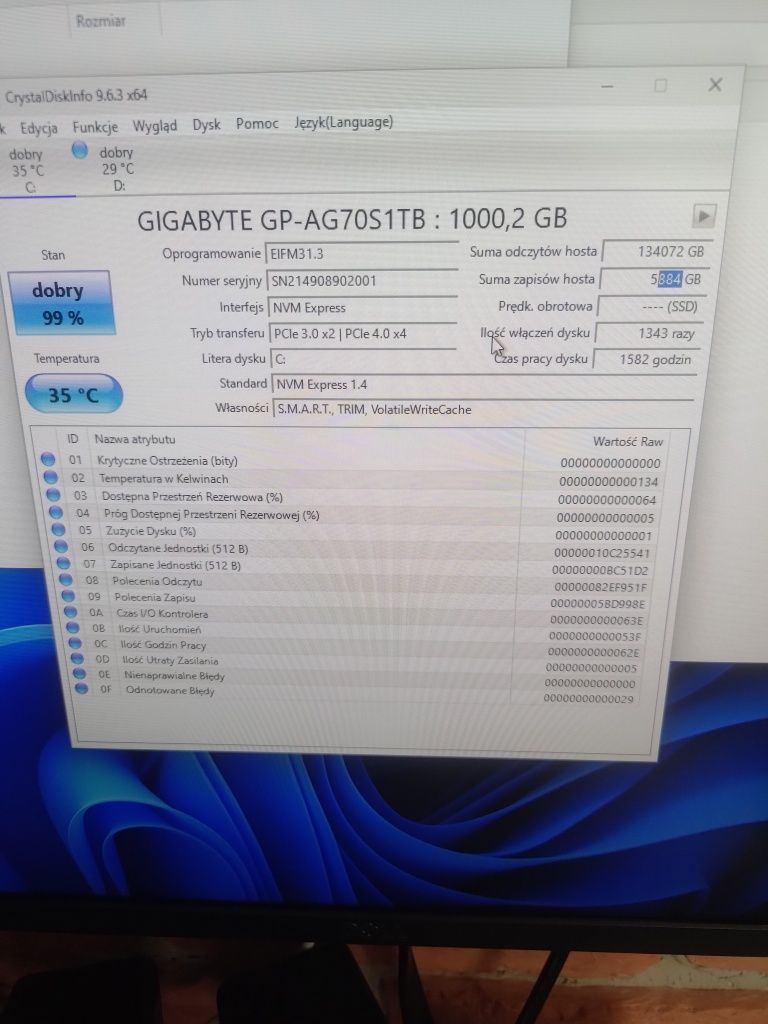This screenshot has height=1024, width=768.
Task: Click status icon for Czas I/O Kontrolera row
Action: coord(71,612)
